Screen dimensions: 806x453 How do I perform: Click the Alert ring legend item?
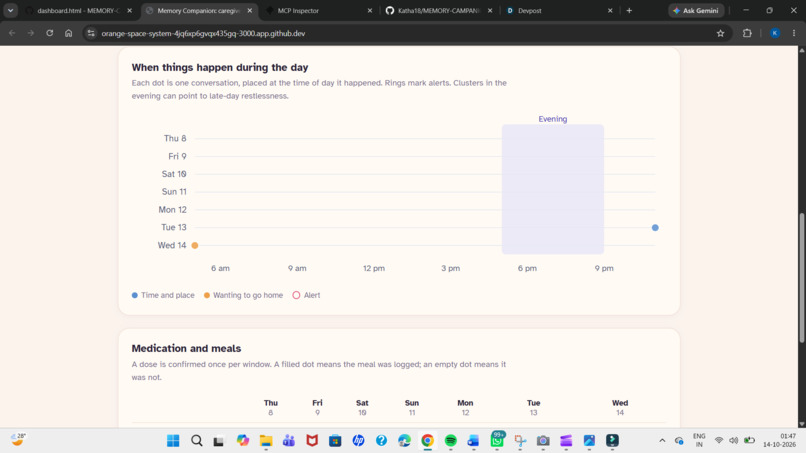pos(306,295)
